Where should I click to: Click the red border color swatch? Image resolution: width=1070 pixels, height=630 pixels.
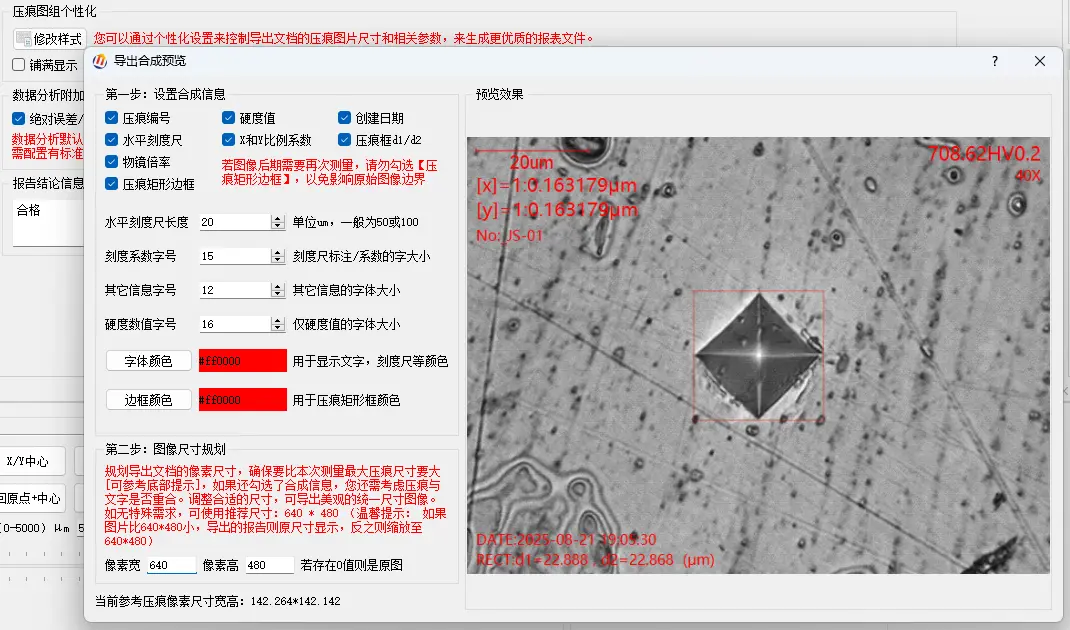(242, 400)
